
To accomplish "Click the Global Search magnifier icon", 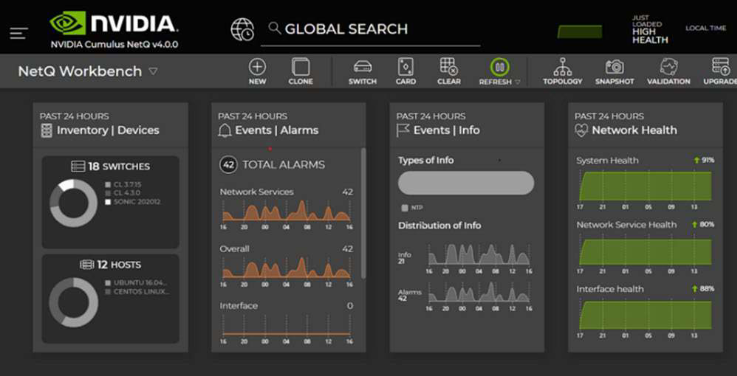I will tap(274, 28).
